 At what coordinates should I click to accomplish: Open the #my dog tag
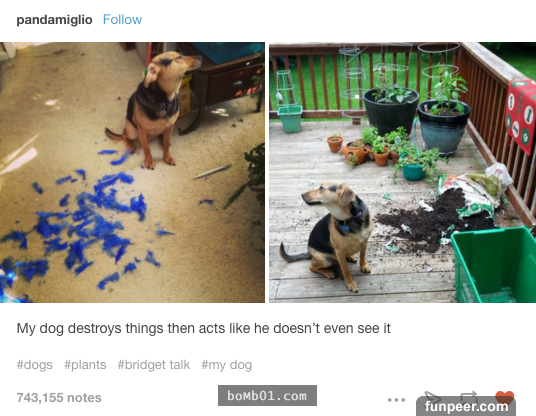[227, 365]
